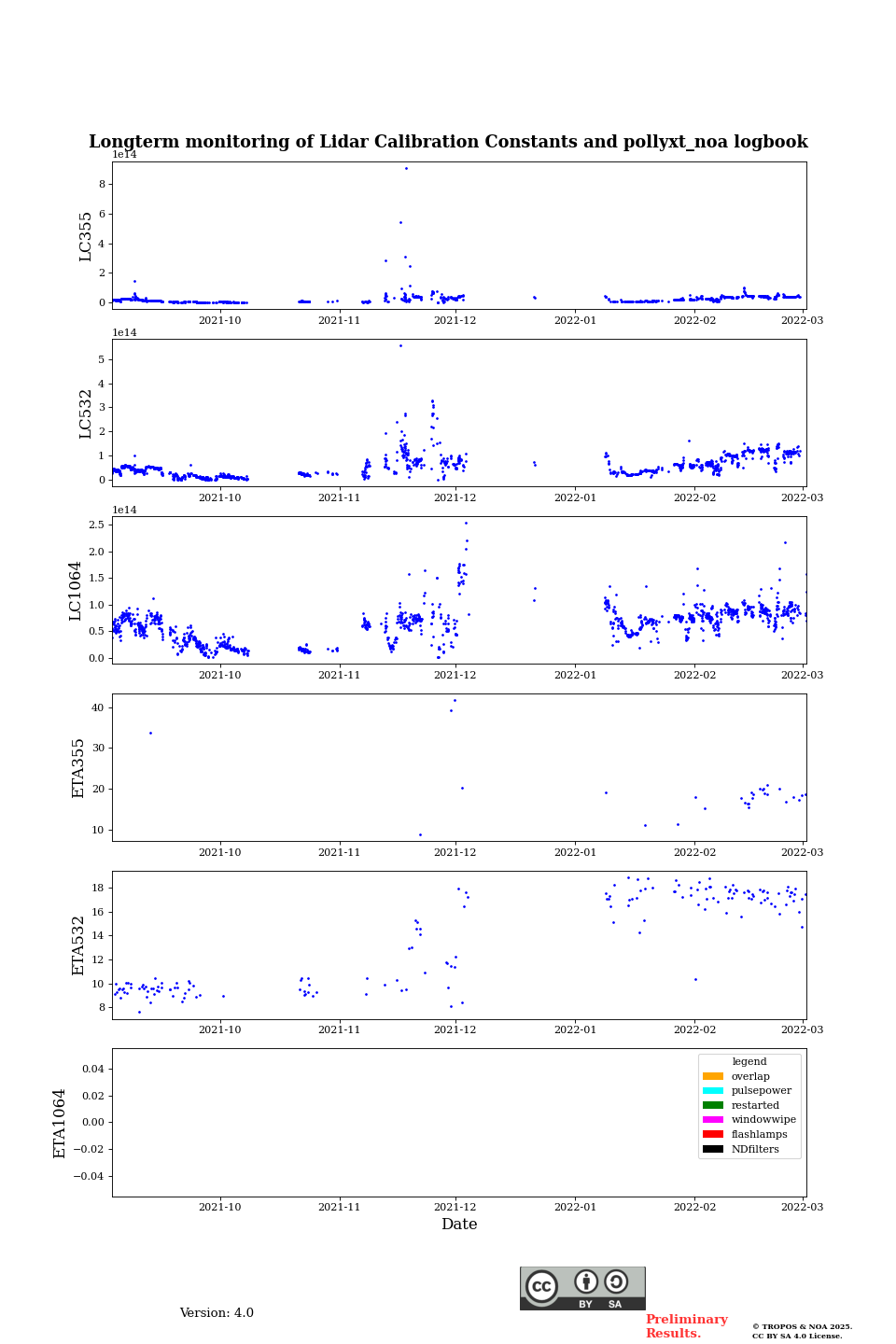Click the black NDfilters legend swatch

tap(713, 1149)
